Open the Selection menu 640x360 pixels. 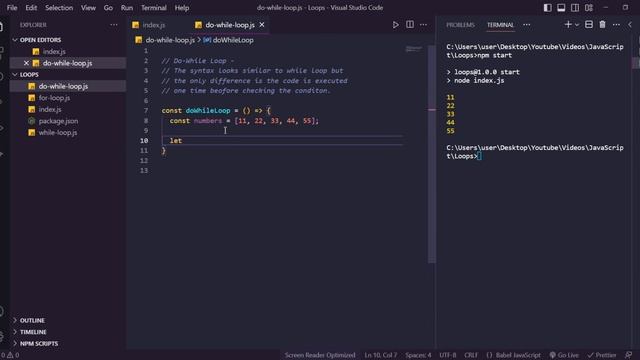click(59, 8)
